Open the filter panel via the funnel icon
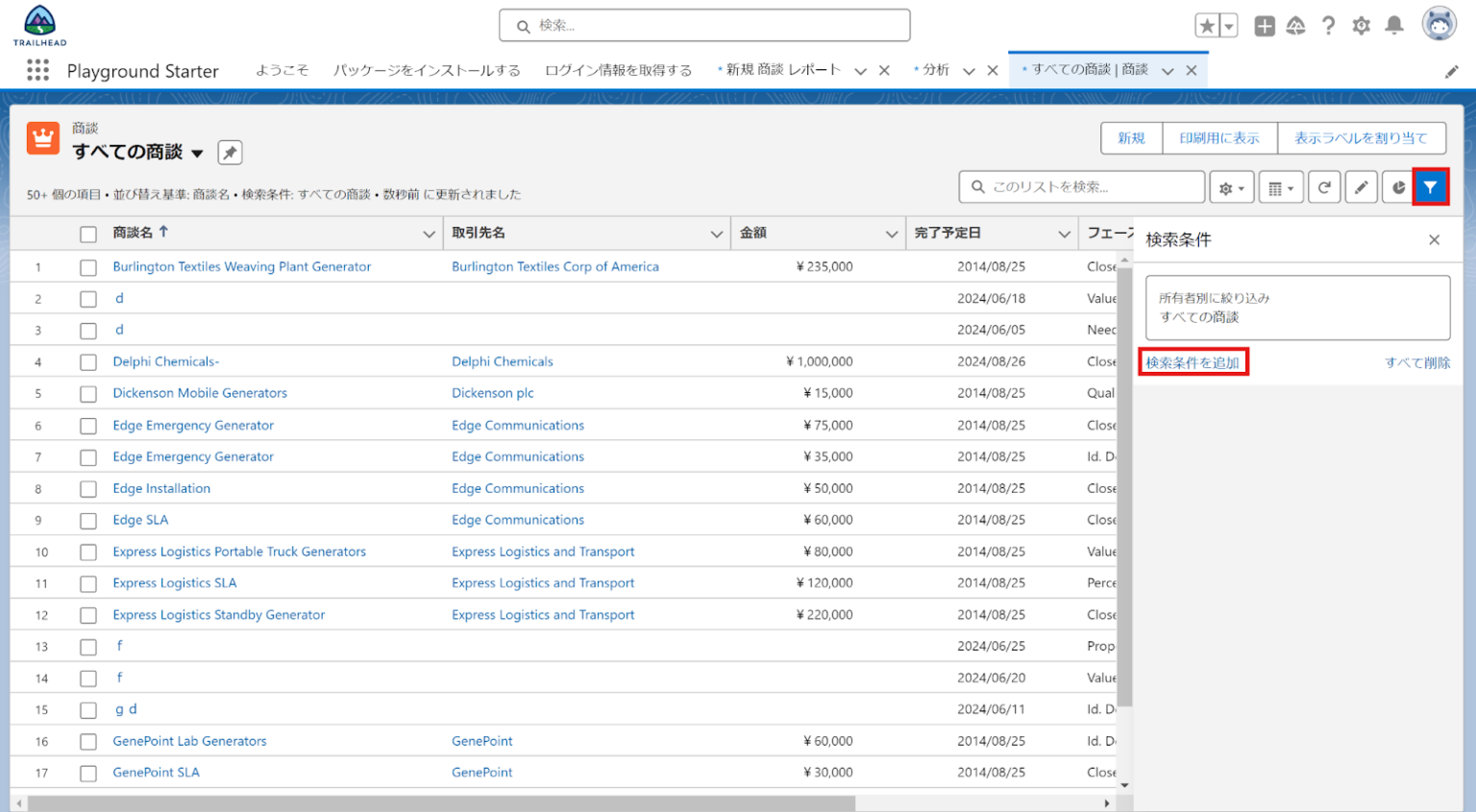The width and height of the screenshot is (1476, 812). click(1431, 186)
